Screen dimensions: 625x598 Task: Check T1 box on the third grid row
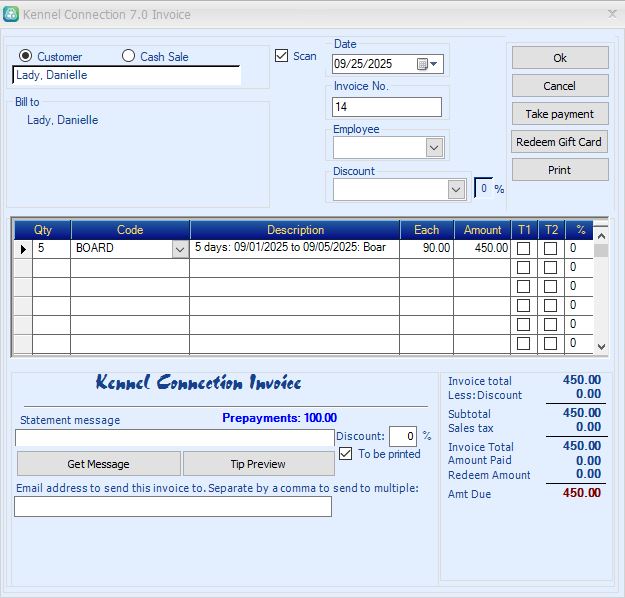[x=523, y=286]
